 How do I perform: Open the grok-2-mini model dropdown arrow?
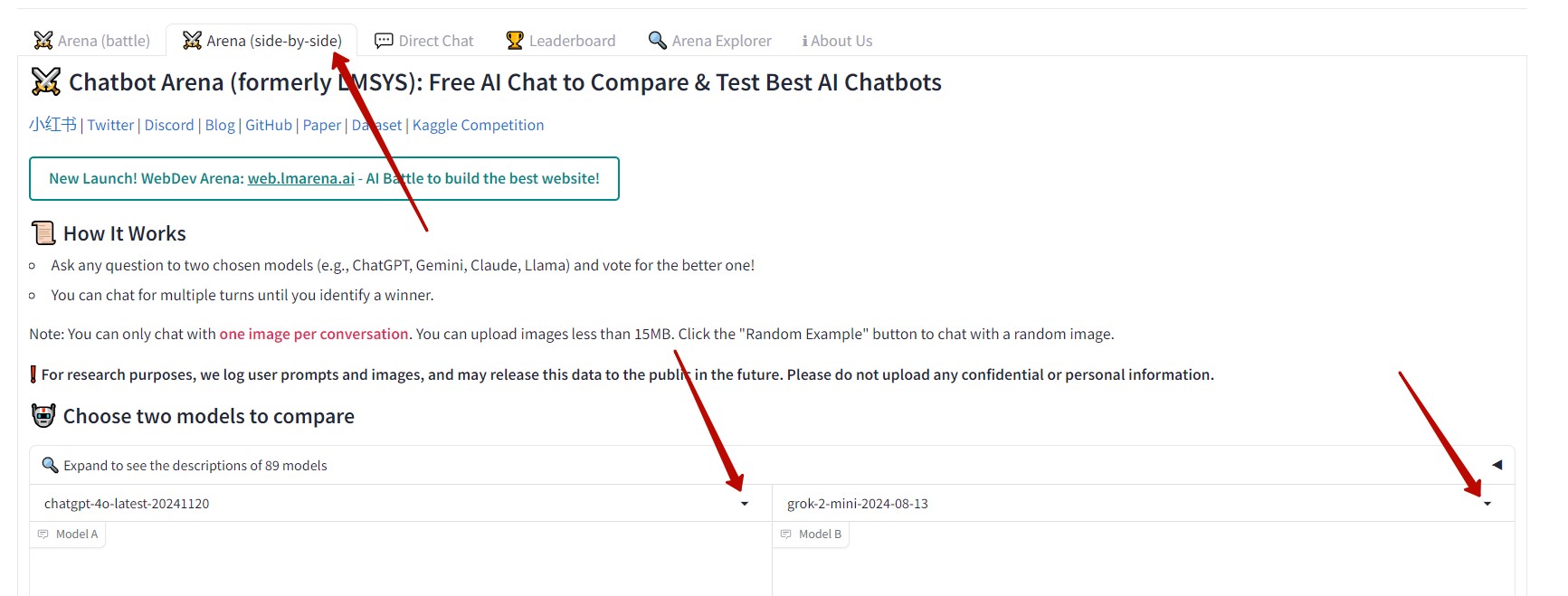[x=1487, y=504]
